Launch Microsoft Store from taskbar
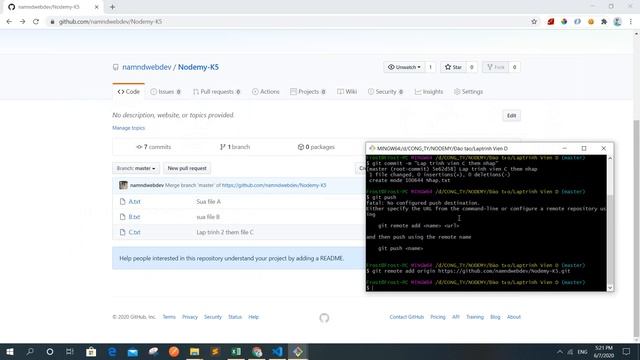 coord(91,351)
